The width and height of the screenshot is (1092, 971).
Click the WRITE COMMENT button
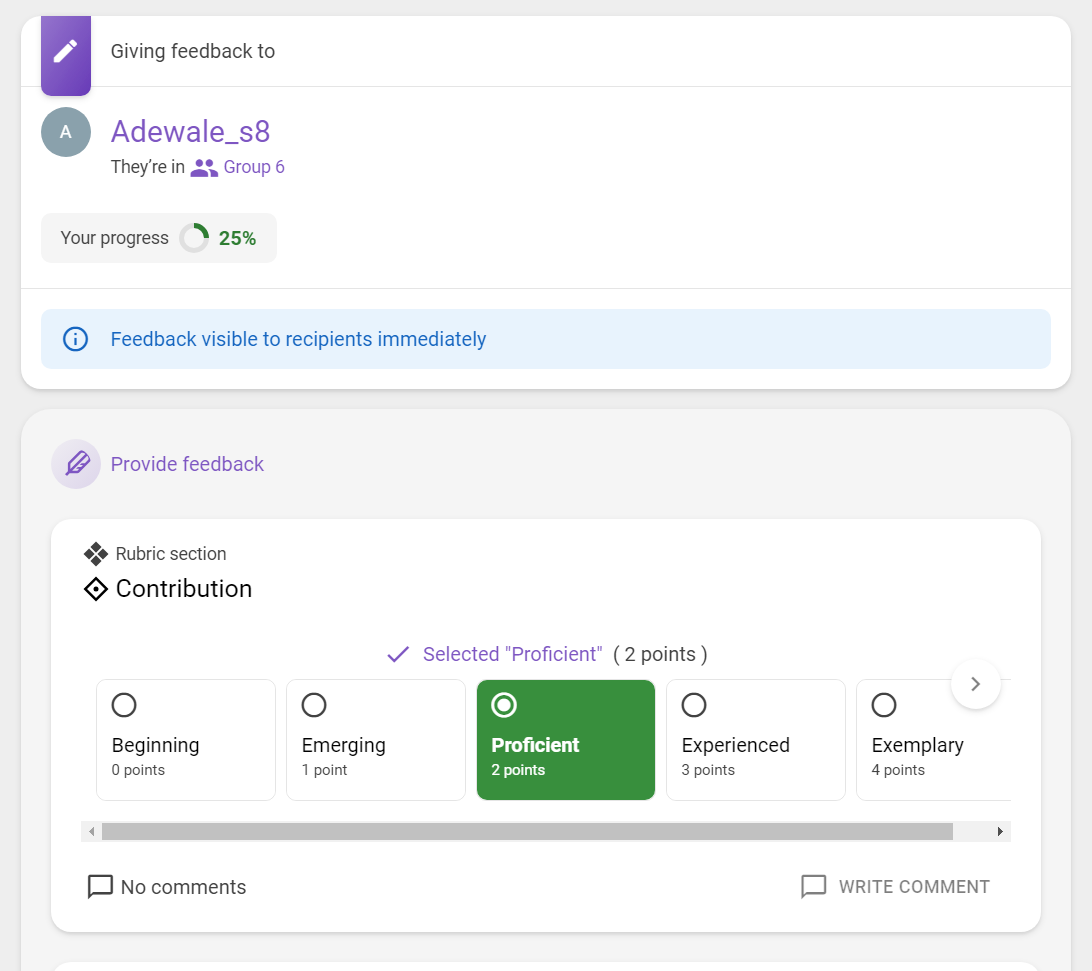click(x=895, y=887)
